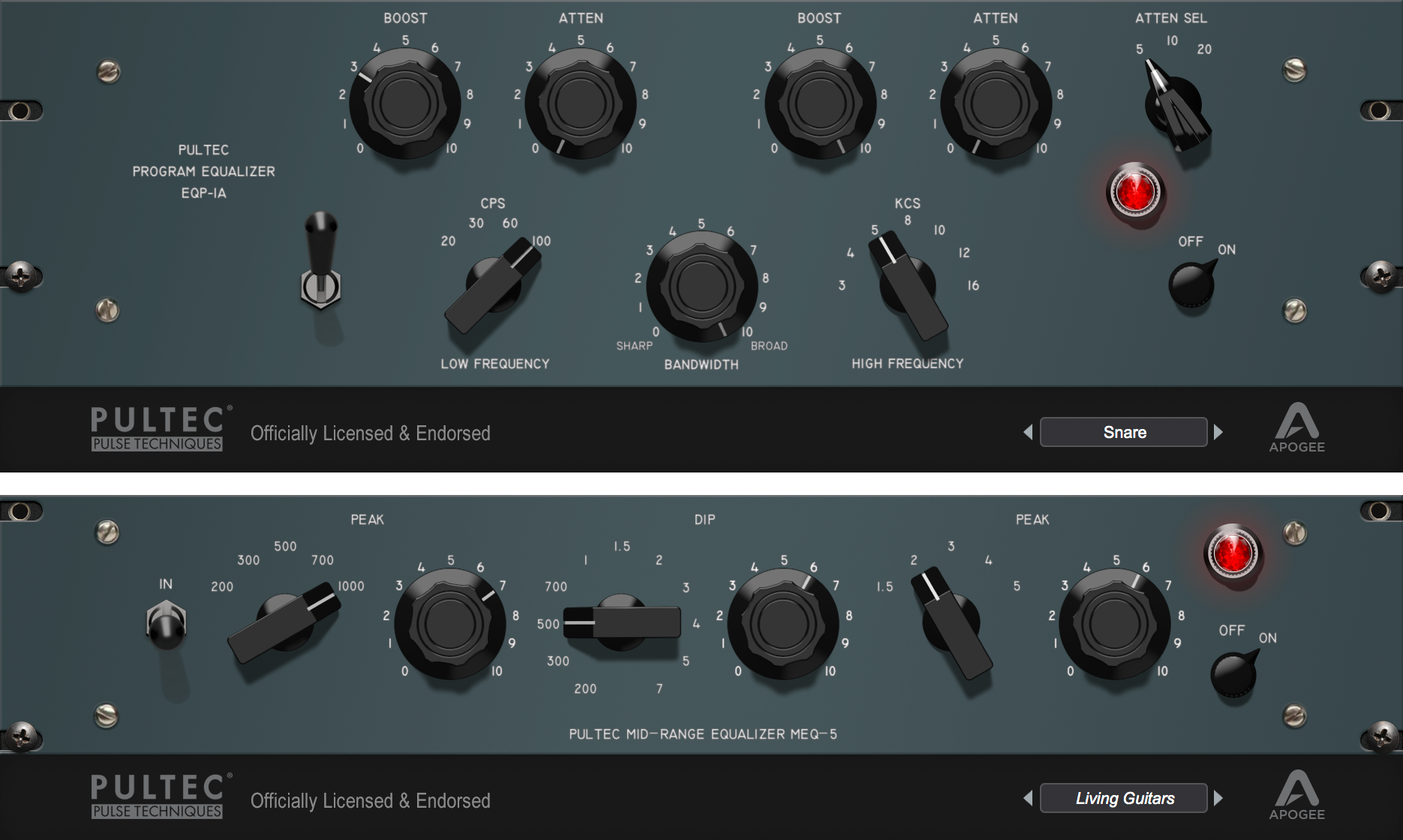This screenshot has width=1403, height=840.
Task: Flip the MEQ-5 IN toggle switch
Action: click(x=166, y=624)
